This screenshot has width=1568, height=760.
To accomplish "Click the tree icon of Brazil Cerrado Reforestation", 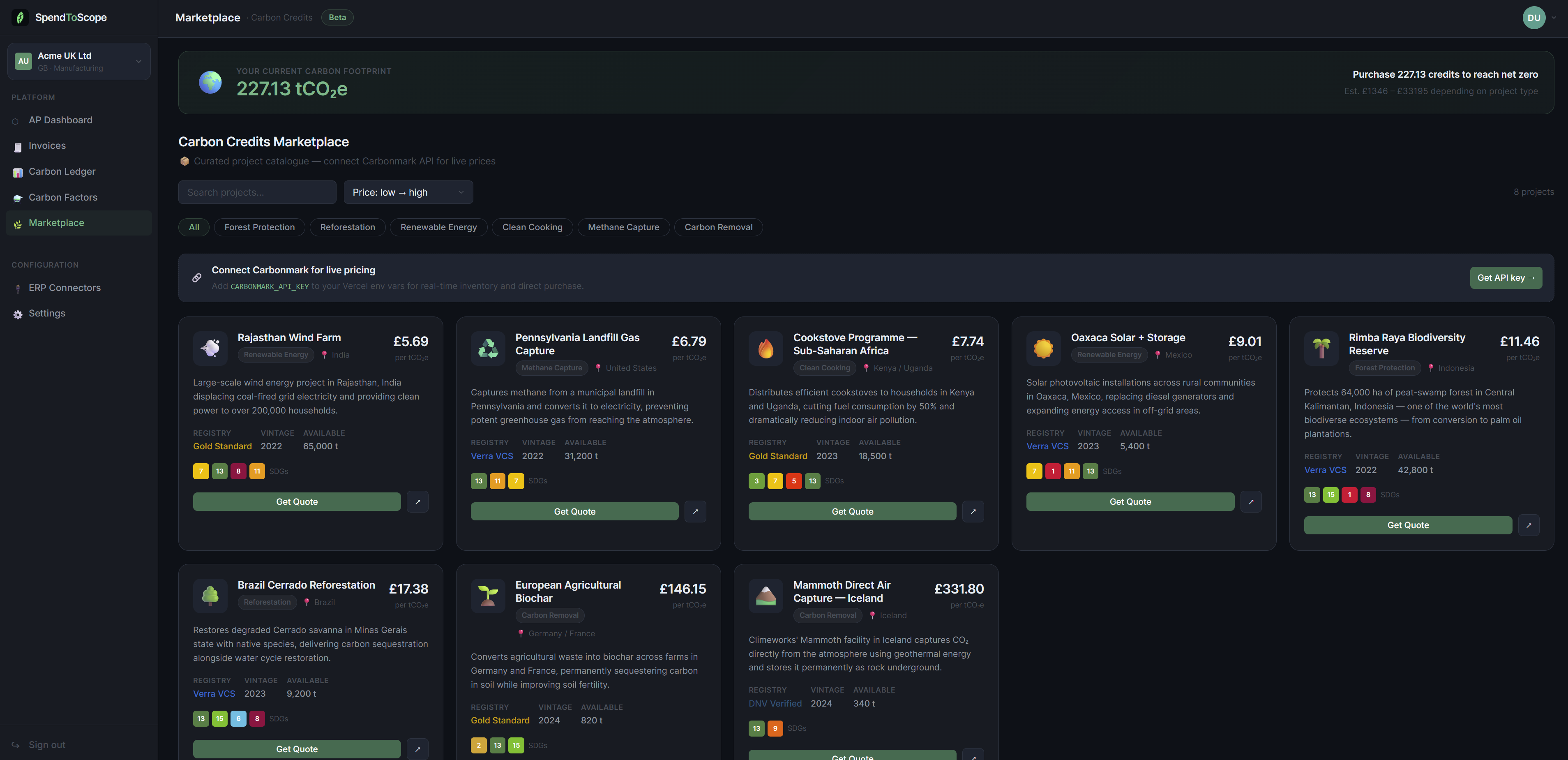I will pyautogui.click(x=210, y=596).
